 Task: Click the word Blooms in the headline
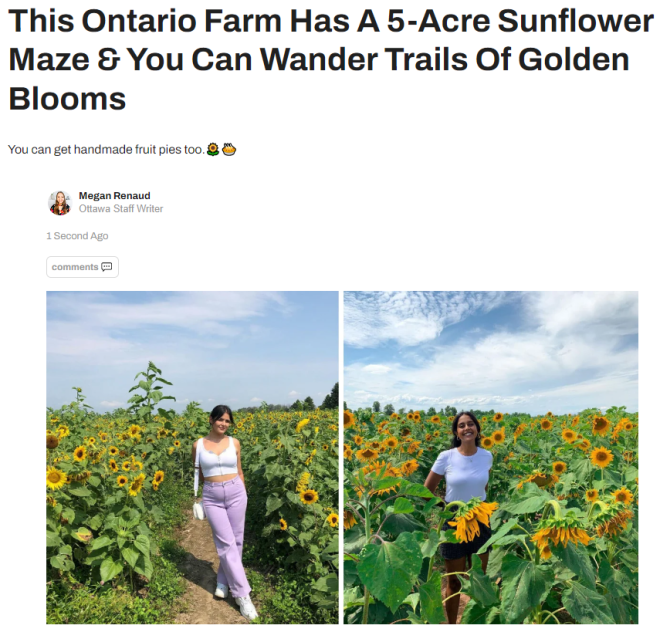pos(67,99)
